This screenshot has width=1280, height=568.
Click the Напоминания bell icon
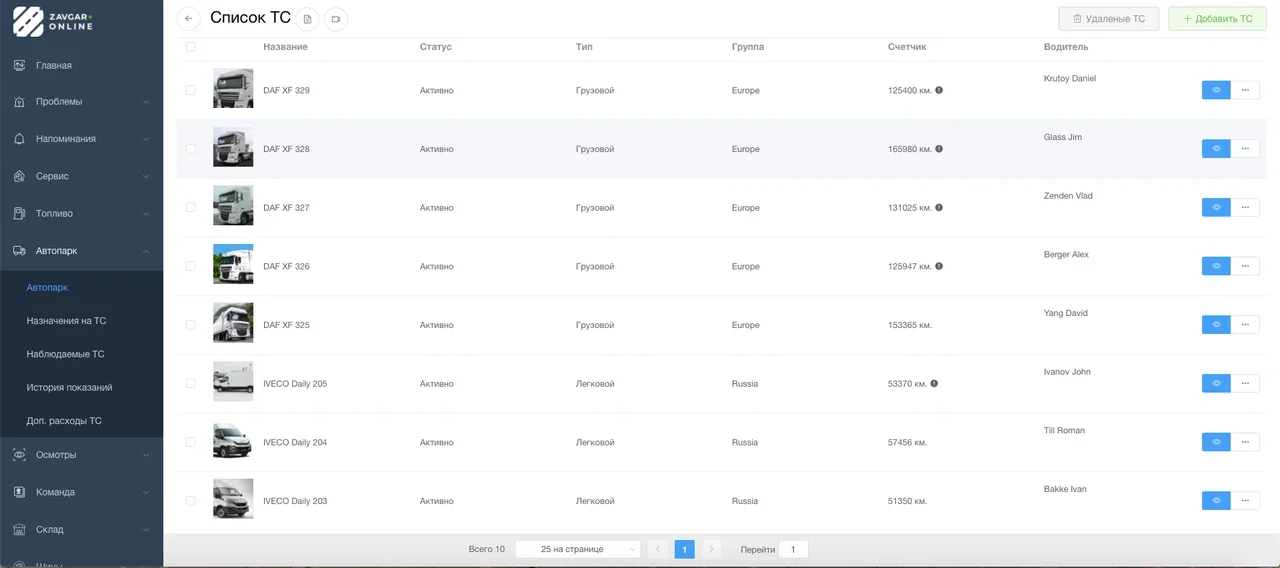tap(18, 139)
